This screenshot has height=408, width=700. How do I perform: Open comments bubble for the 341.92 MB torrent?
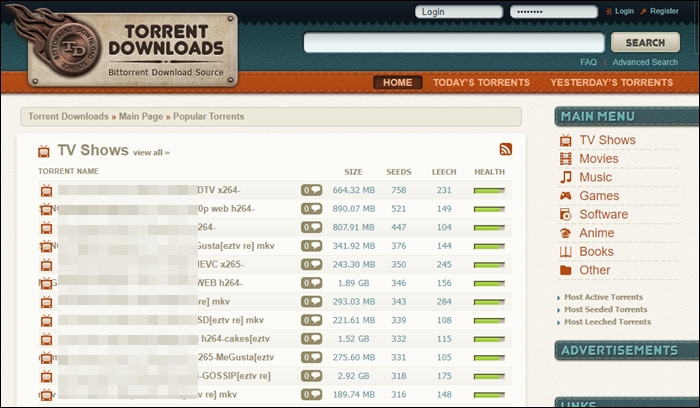[311, 246]
